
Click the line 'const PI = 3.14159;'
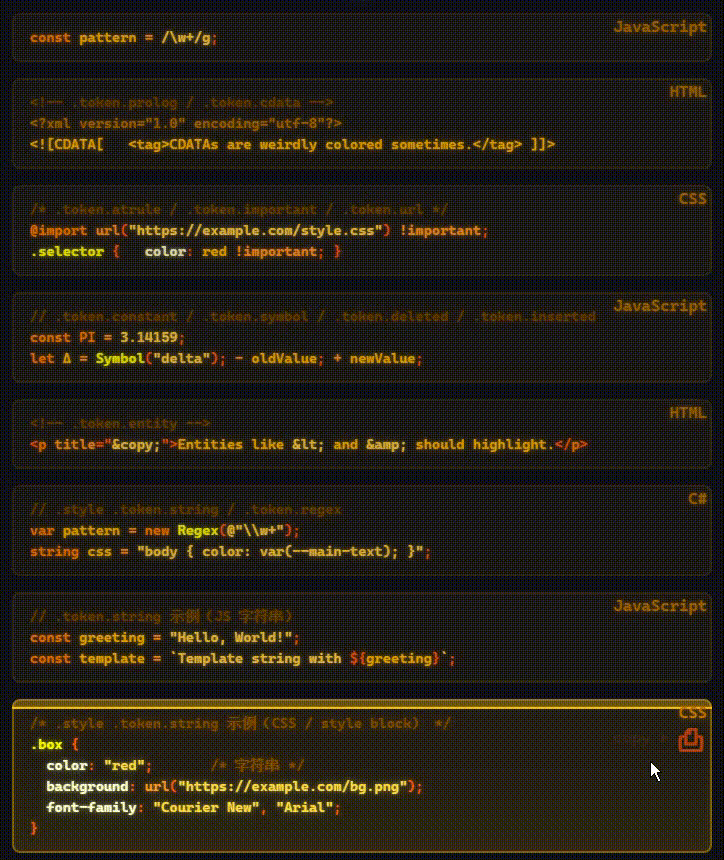(x=108, y=337)
